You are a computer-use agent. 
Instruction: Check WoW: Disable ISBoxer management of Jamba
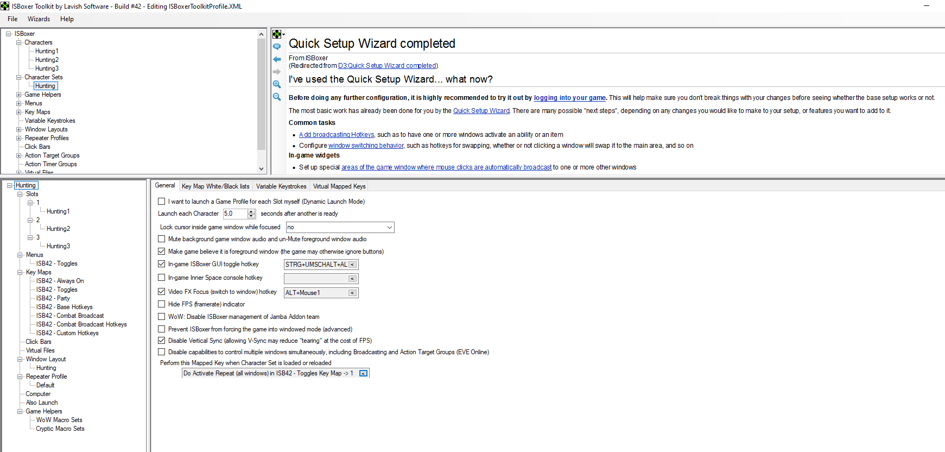[x=161, y=316]
